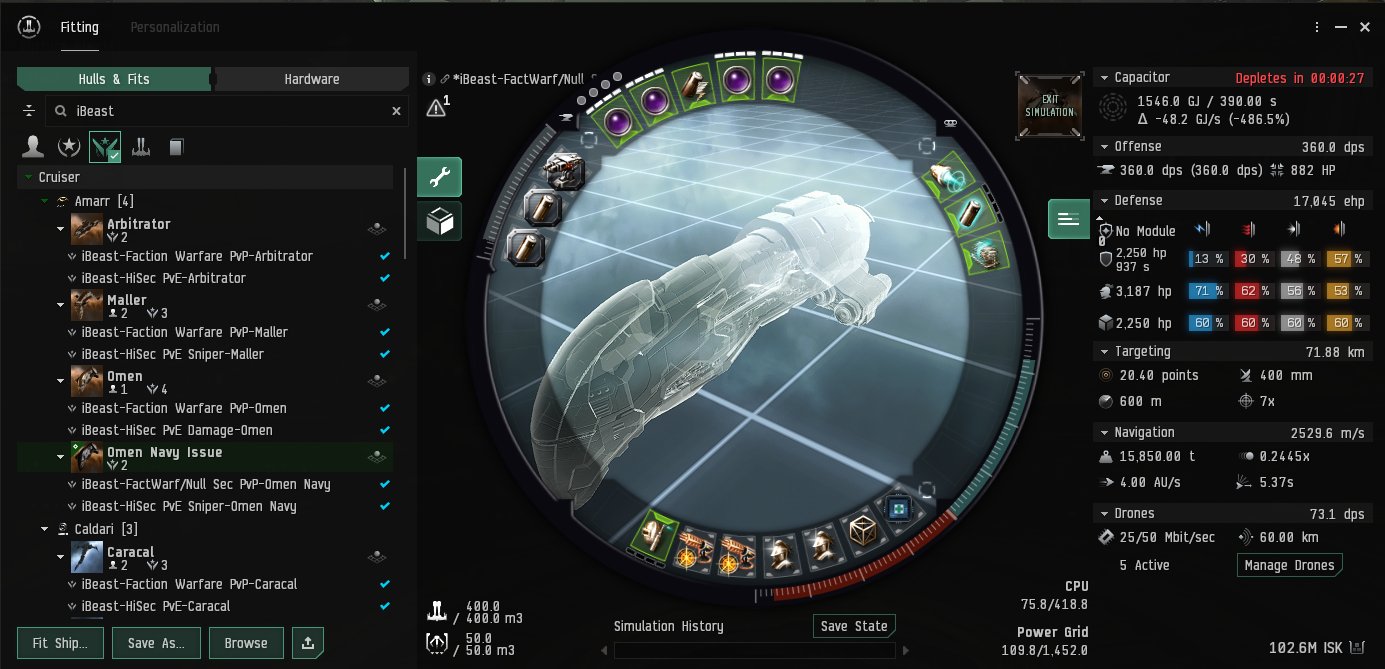Collapse the Defense stats section
This screenshot has height=669, width=1385.
pos(1104,200)
